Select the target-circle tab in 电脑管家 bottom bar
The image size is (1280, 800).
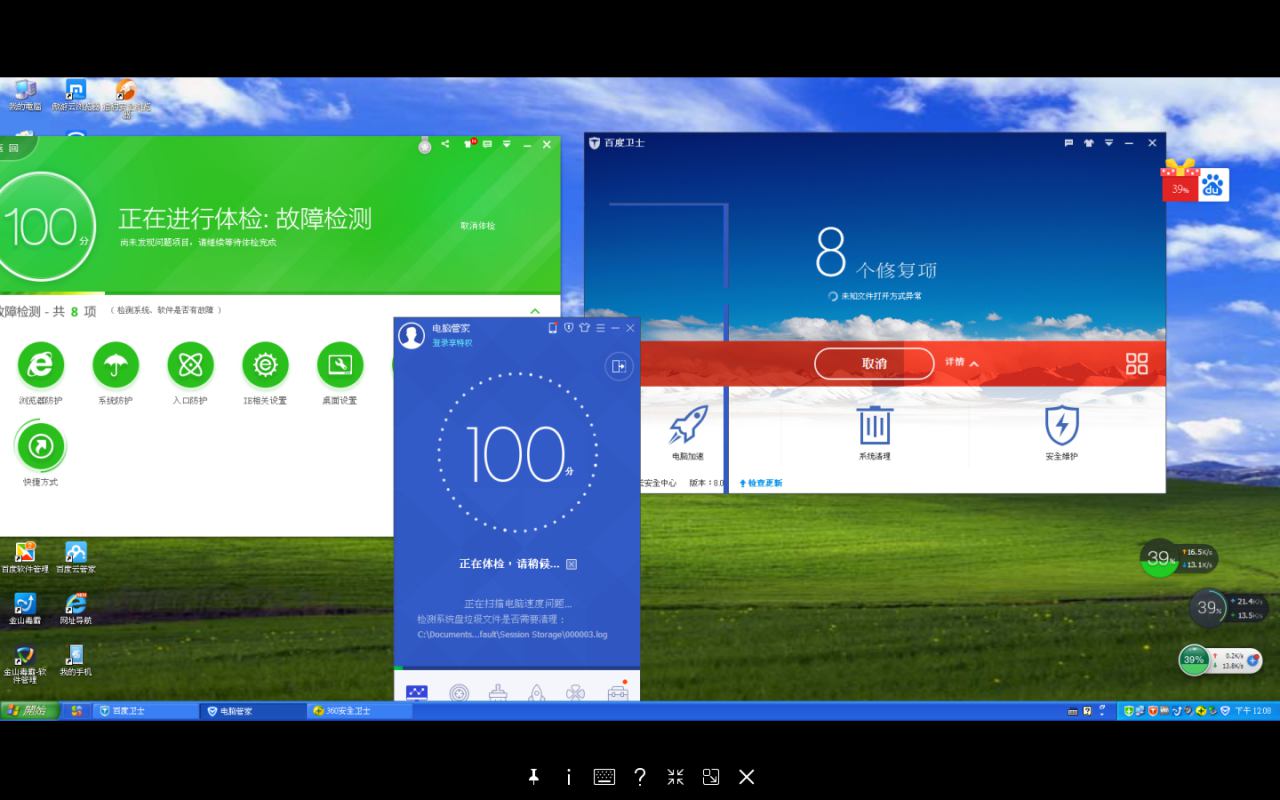459,692
